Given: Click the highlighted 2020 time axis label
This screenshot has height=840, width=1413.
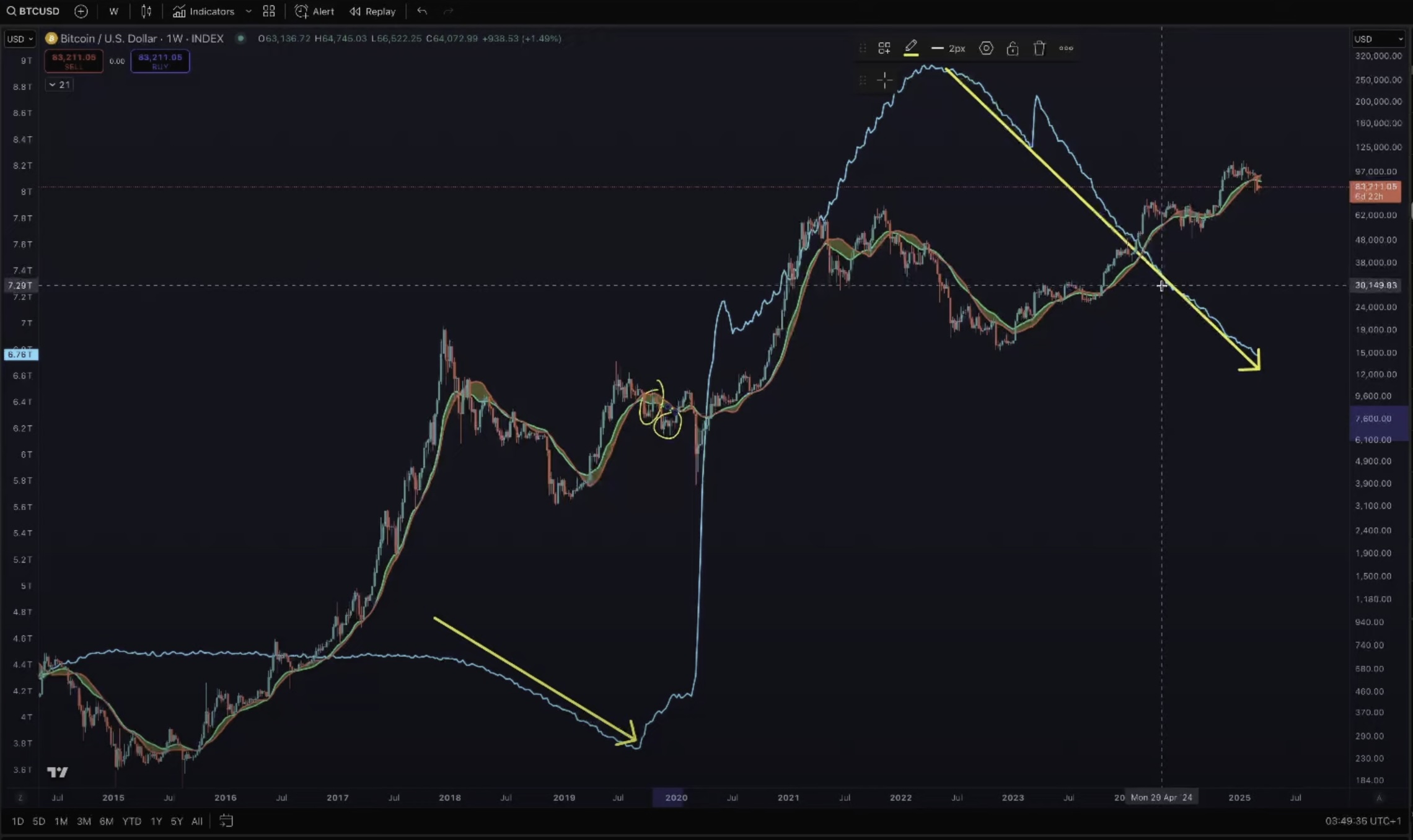Looking at the screenshot, I should (x=676, y=798).
